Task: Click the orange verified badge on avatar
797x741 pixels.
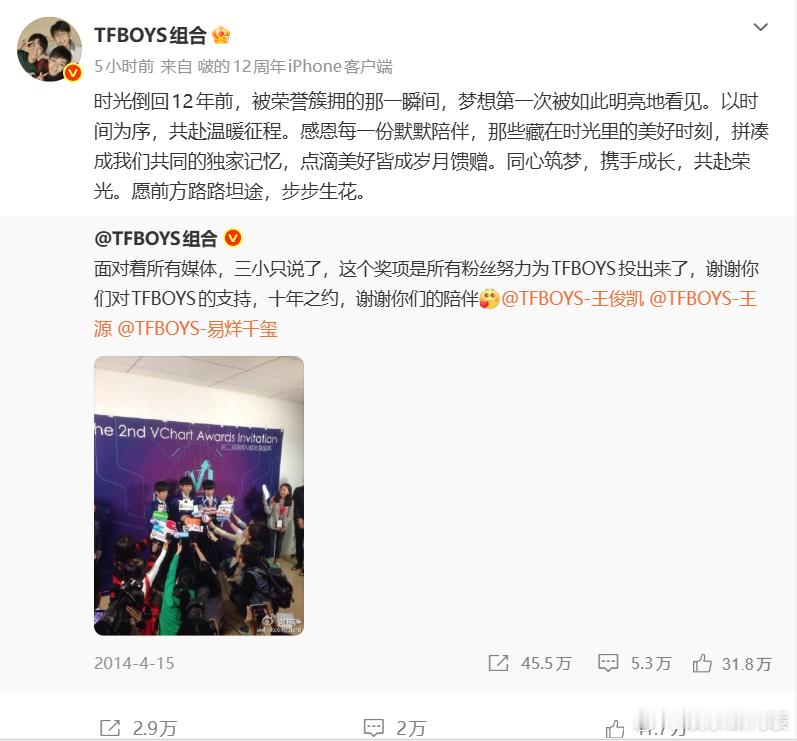Action: click(73, 73)
